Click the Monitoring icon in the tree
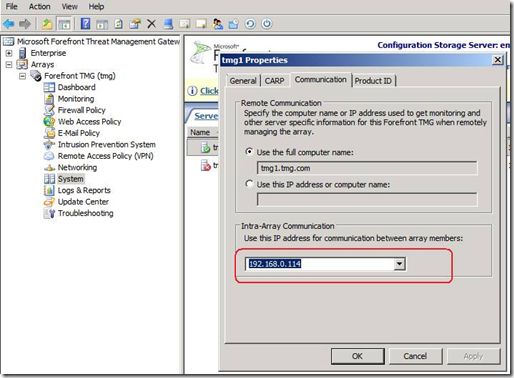The image size is (514, 378). (49, 99)
